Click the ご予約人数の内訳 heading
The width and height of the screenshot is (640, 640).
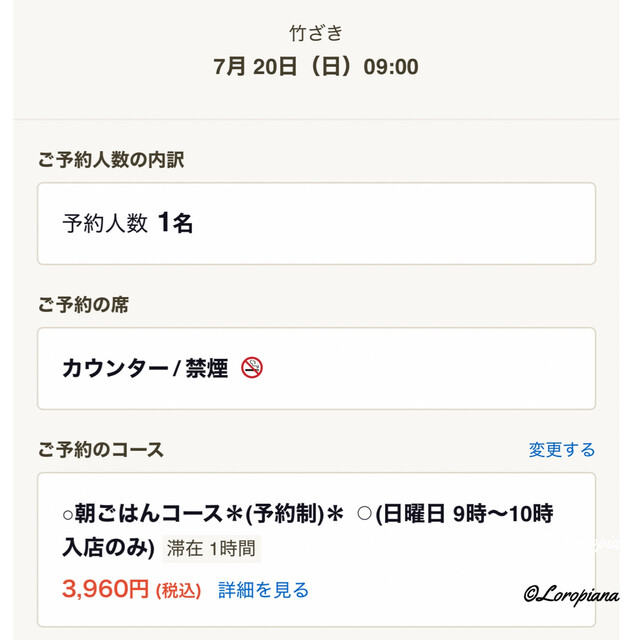[111, 159]
